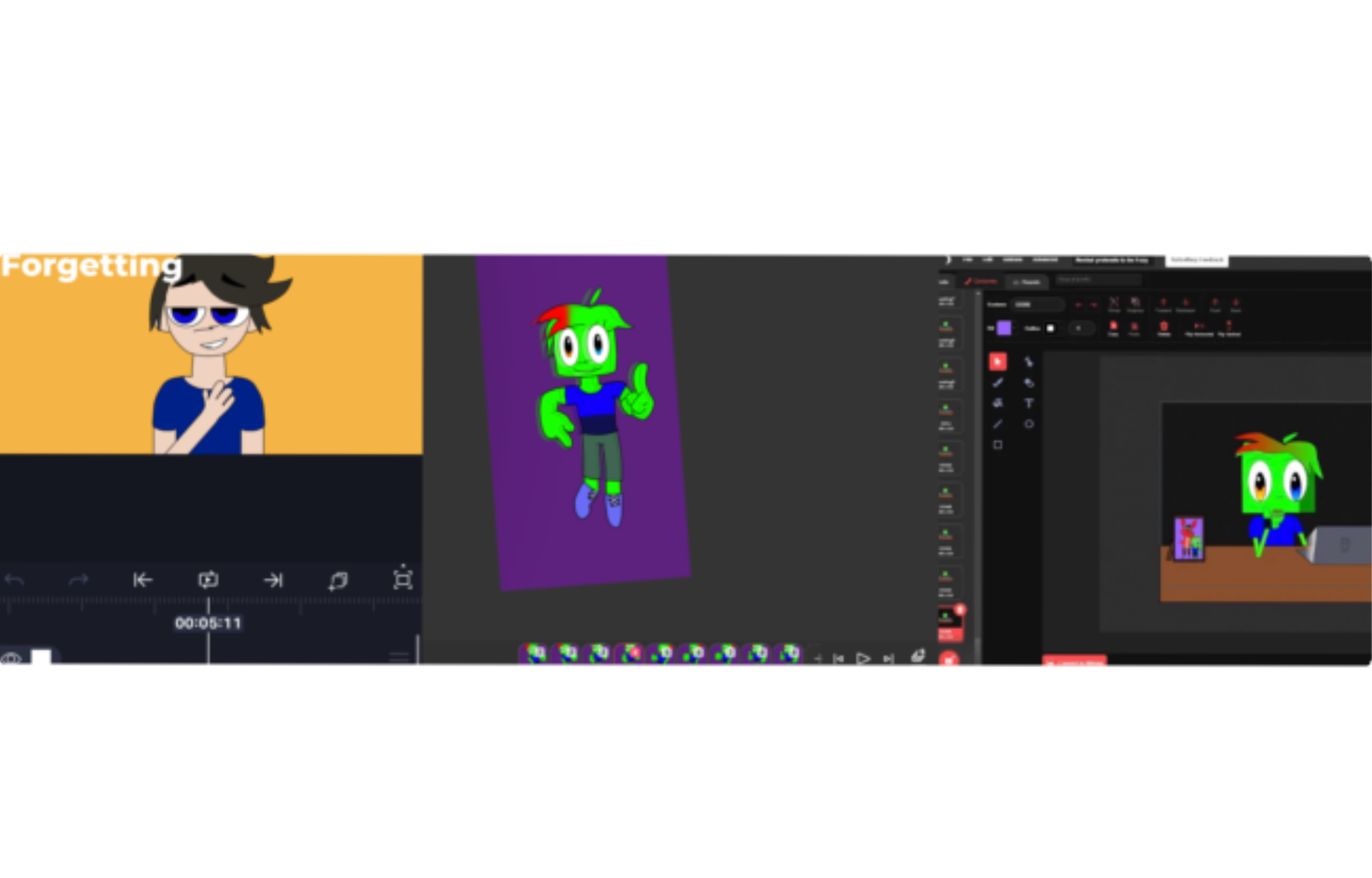Play the frame animation
The image size is (1372, 878).
(863, 659)
